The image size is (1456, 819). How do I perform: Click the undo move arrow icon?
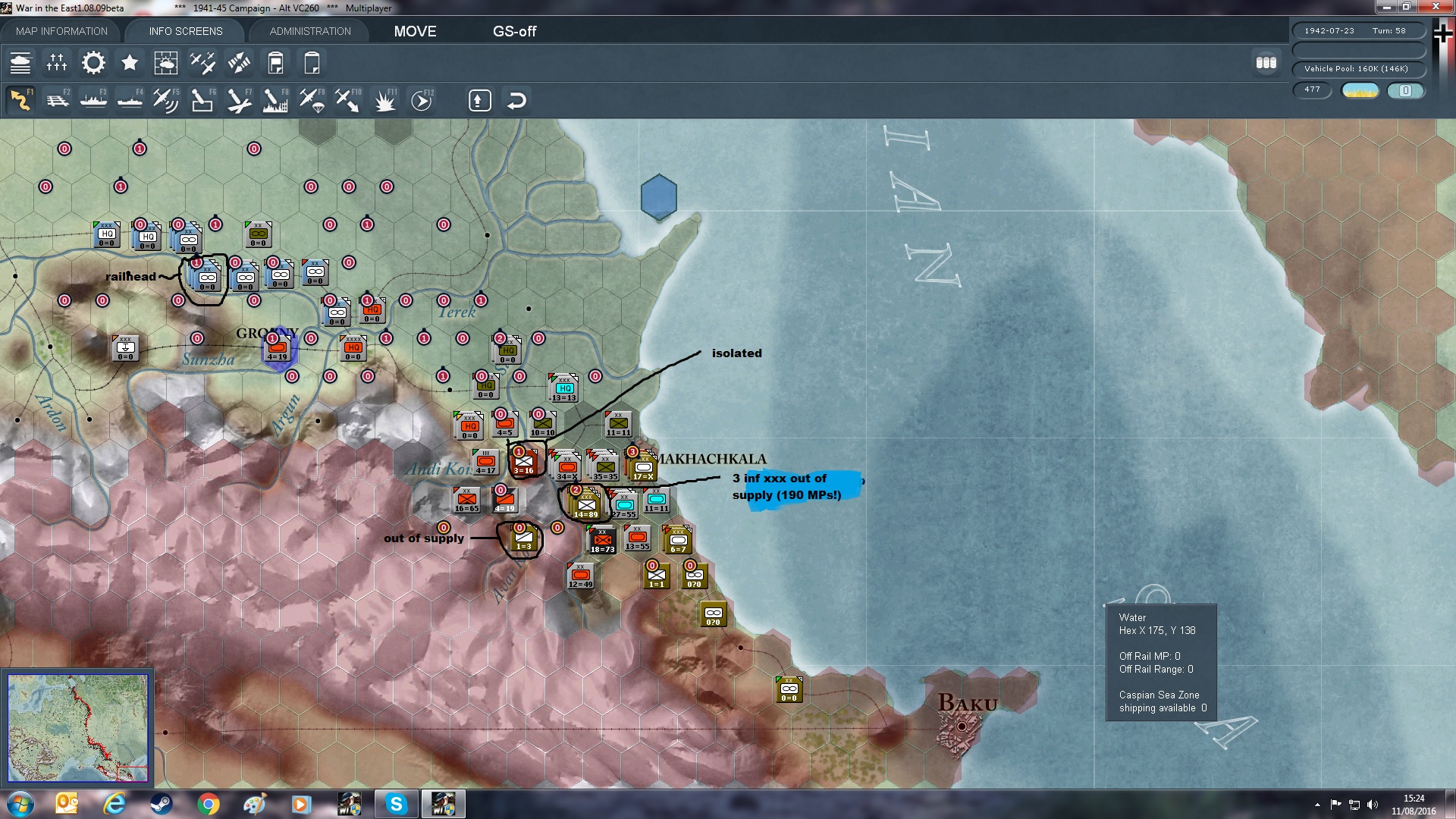click(x=516, y=100)
